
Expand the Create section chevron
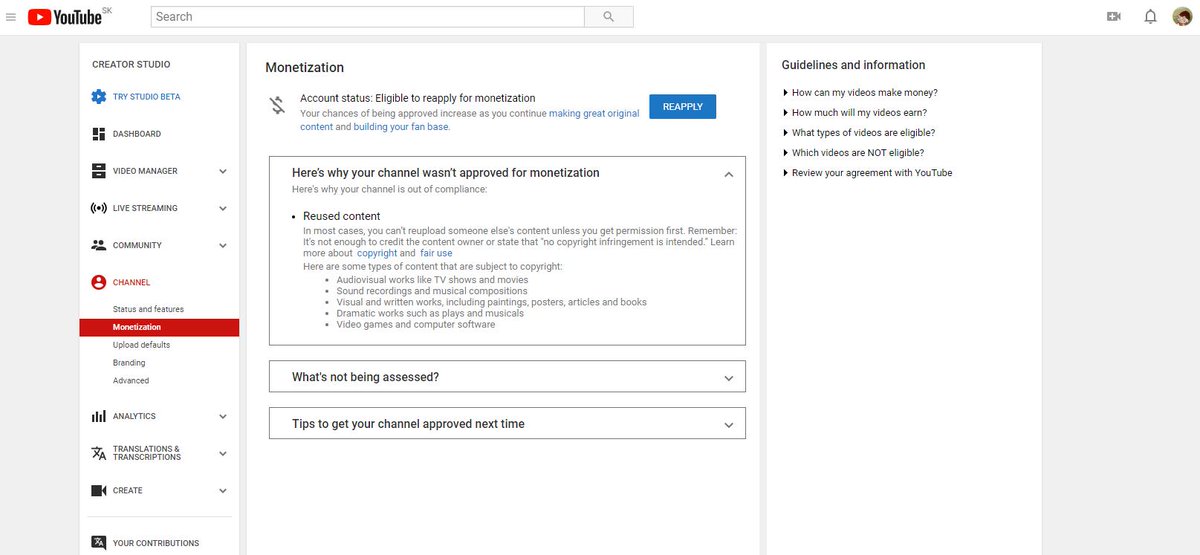pos(223,491)
